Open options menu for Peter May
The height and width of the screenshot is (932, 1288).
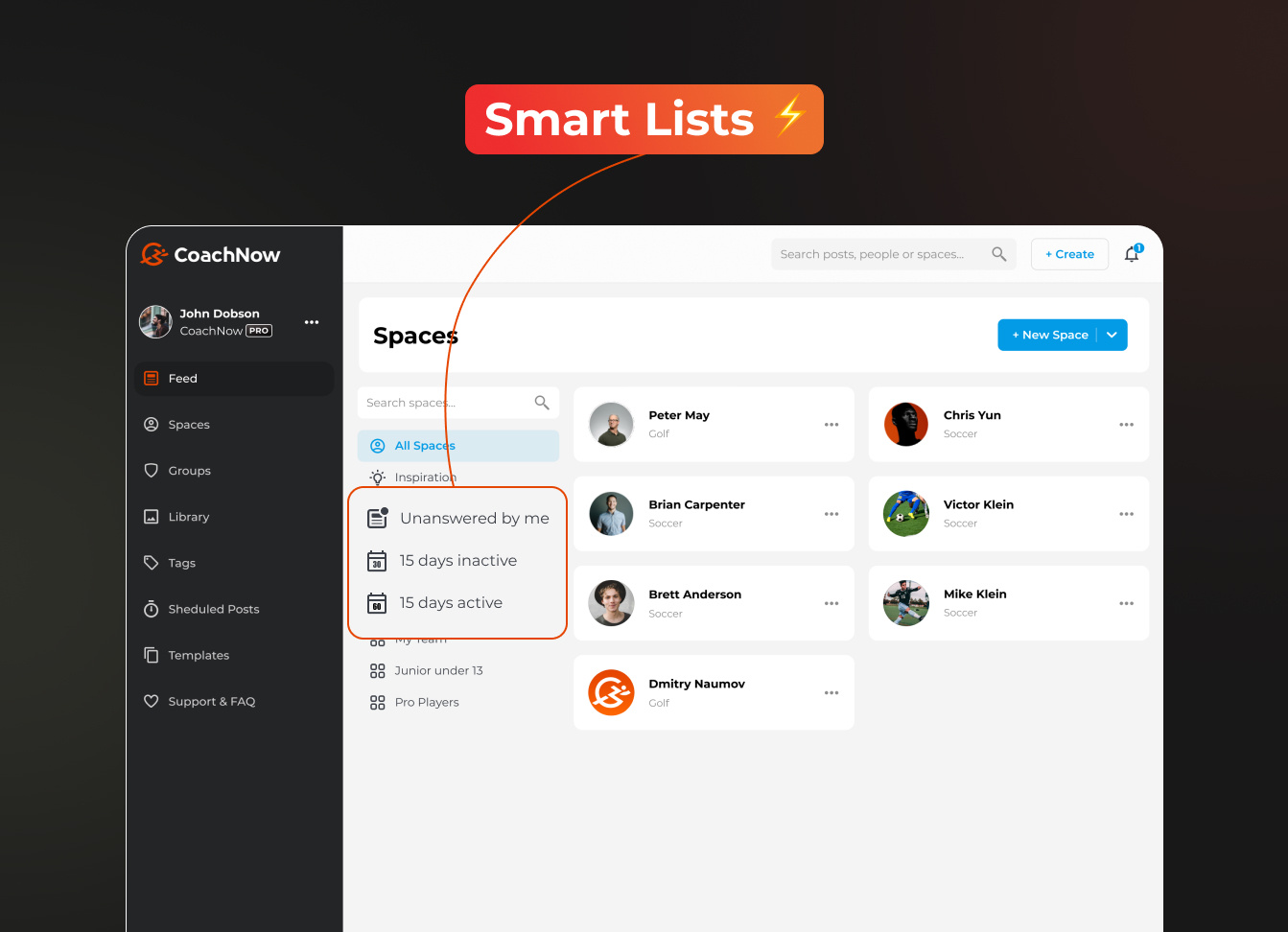pyautogui.click(x=831, y=424)
